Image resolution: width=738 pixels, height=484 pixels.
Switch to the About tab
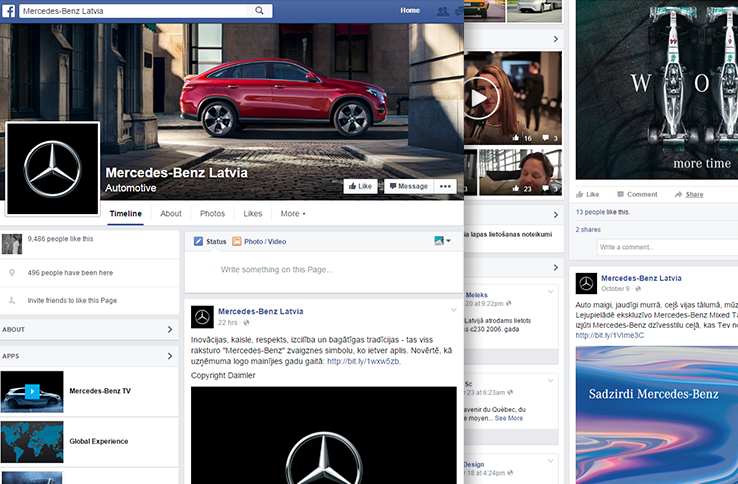pyautogui.click(x=171, y=214)
